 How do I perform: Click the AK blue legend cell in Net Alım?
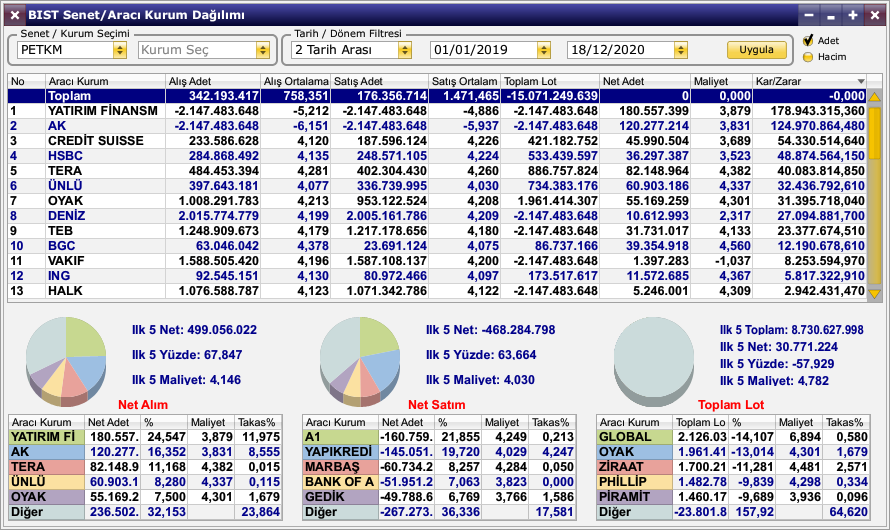(47, 452)
